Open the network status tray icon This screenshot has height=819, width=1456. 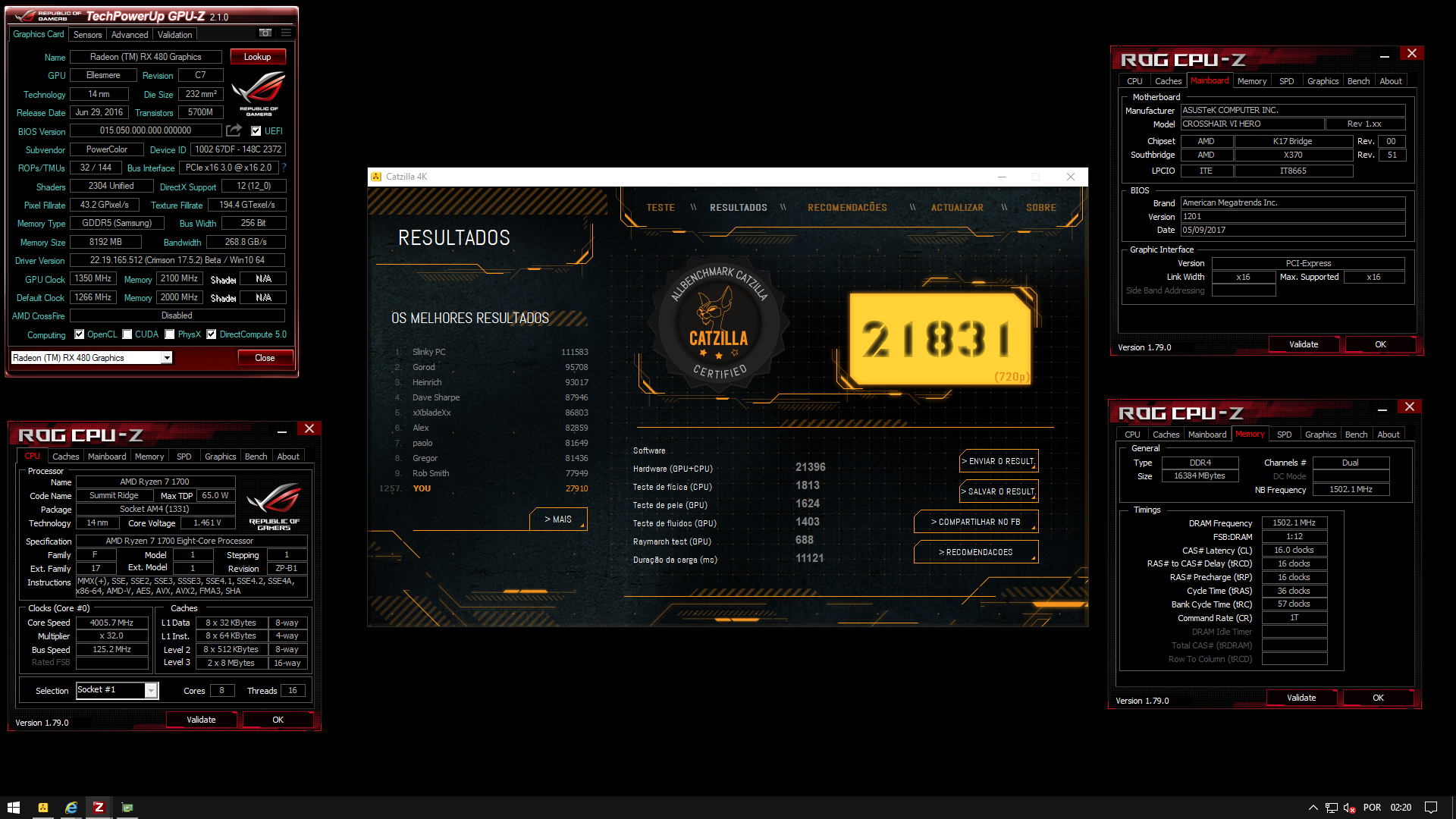pyautogui.click(x=1332, y=808)
